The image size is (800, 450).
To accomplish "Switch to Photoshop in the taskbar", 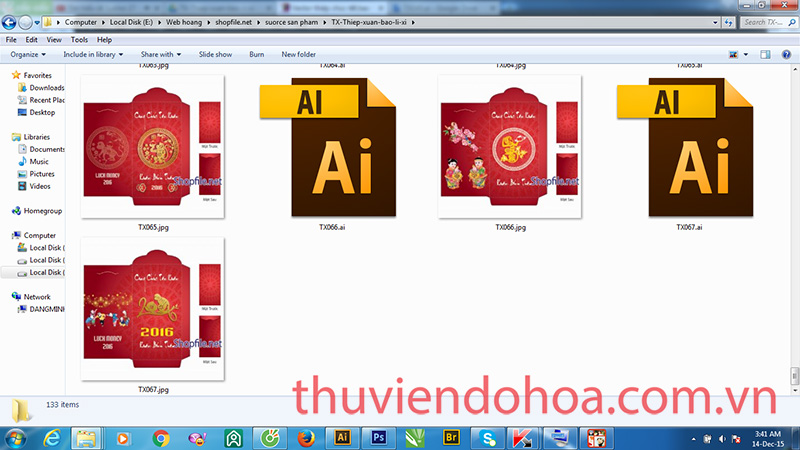I will pyautogui.click(x=379, y=438).
